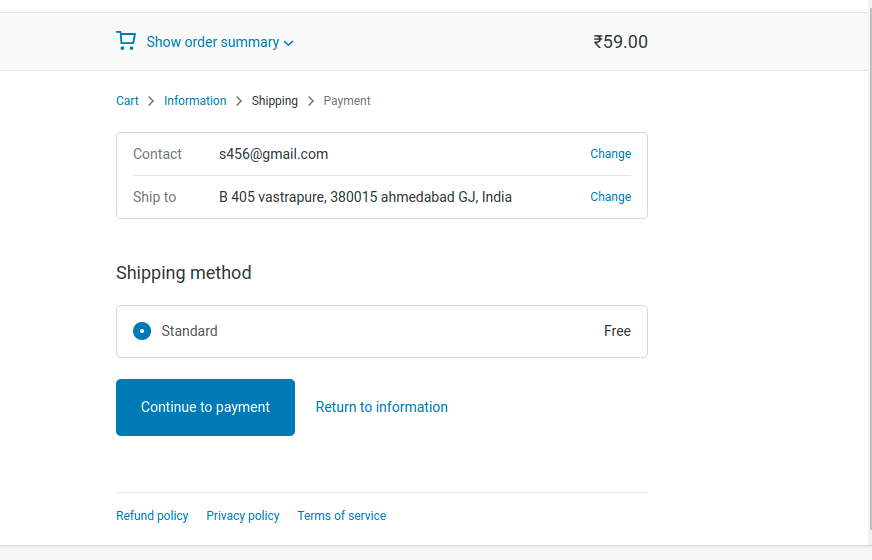
Task: Select the Shipping breadcrumb step
Action: tap(275, 101)
